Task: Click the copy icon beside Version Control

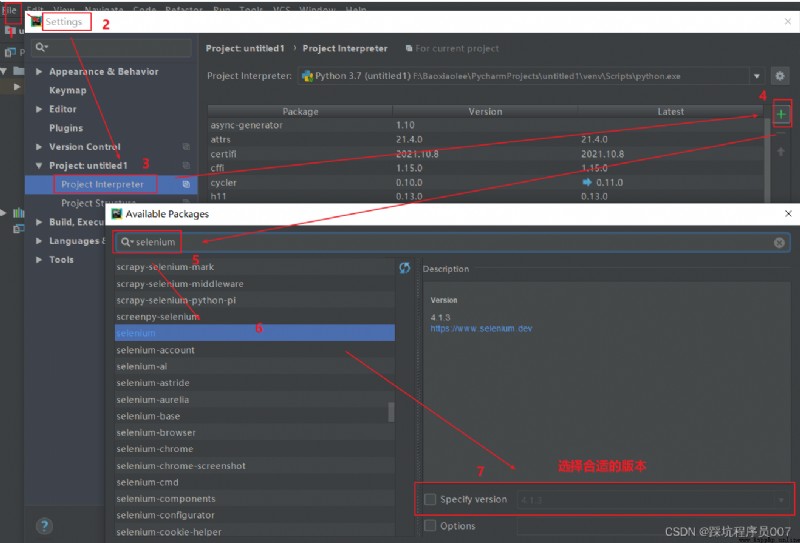Action: (186, 146)
